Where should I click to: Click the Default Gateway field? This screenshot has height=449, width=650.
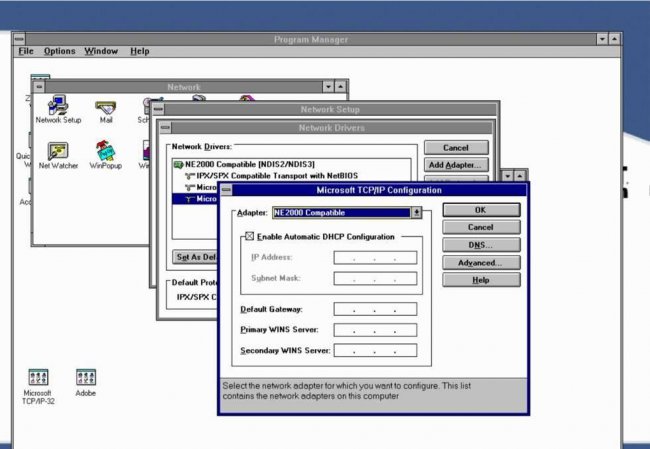[375, 309]
